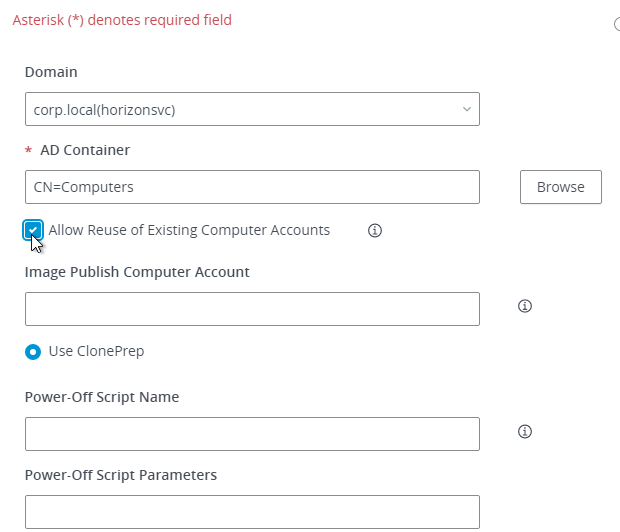Image resolution: width=620 pixels, height=532 pixels.
Task: Toggle Allow Reuse of Existing Computer Accounts checkbox
Action: coord(33,230)
